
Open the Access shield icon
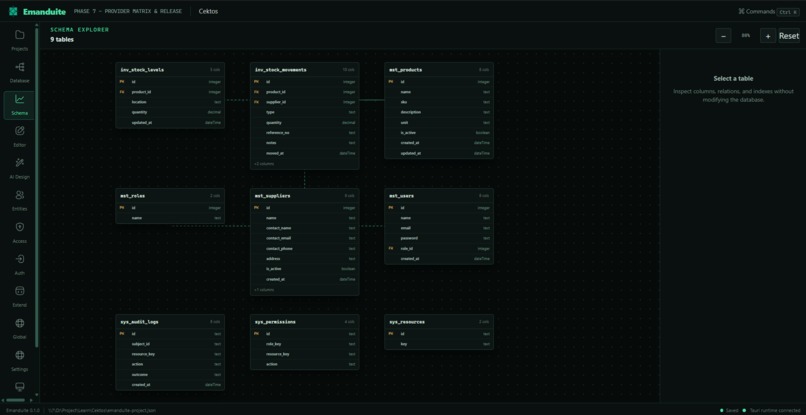[20, 227]
